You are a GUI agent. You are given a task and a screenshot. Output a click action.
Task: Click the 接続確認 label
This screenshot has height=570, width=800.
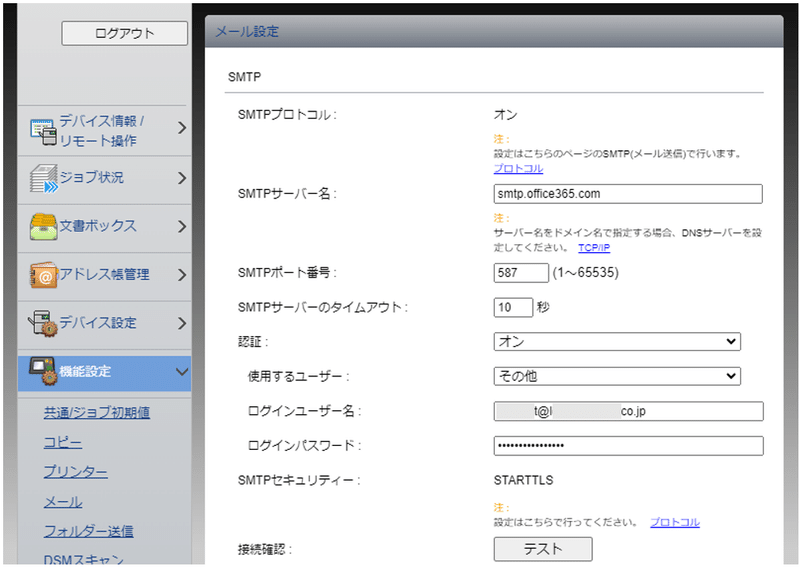(x=265, y=550)
